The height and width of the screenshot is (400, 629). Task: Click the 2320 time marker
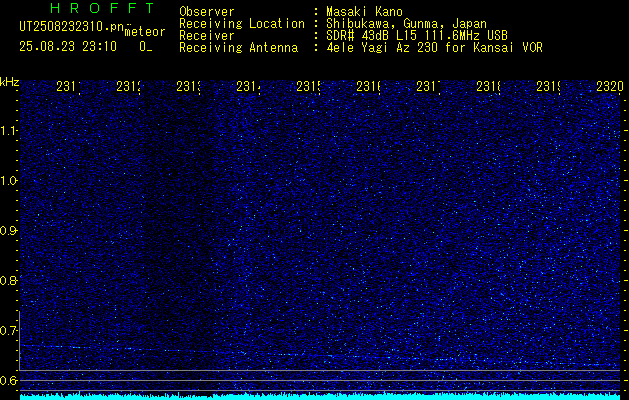pyautogui.click(x=610, y=86)
